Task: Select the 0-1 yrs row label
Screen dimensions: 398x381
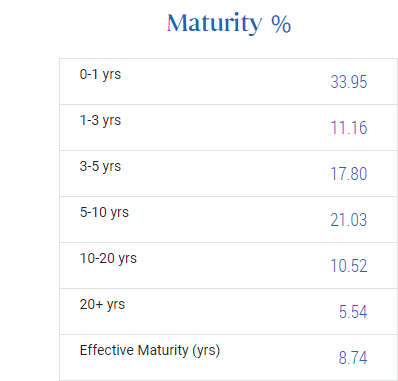Action: click(x=100, y=74)
